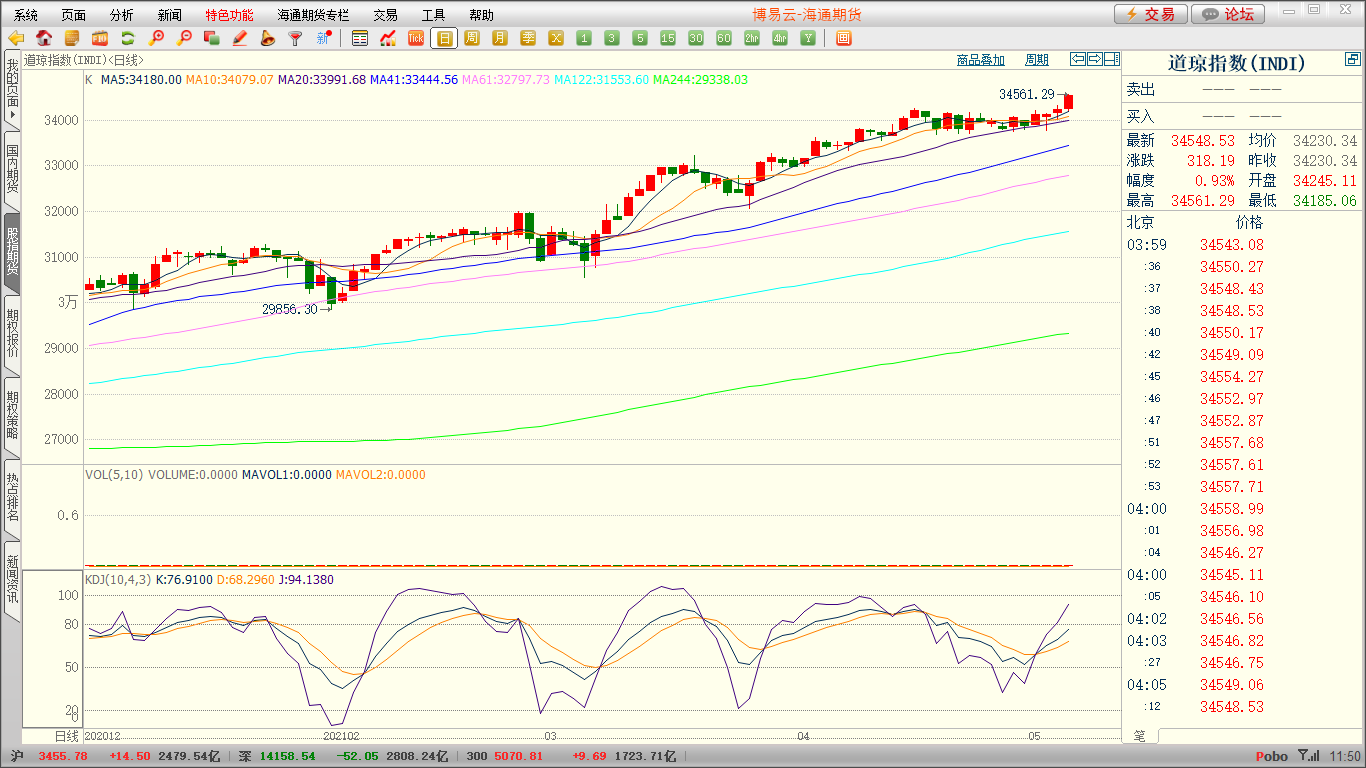Screen dimensions: 1366x768
Task: Click the next symbol right arrow
Action: 1095,59
